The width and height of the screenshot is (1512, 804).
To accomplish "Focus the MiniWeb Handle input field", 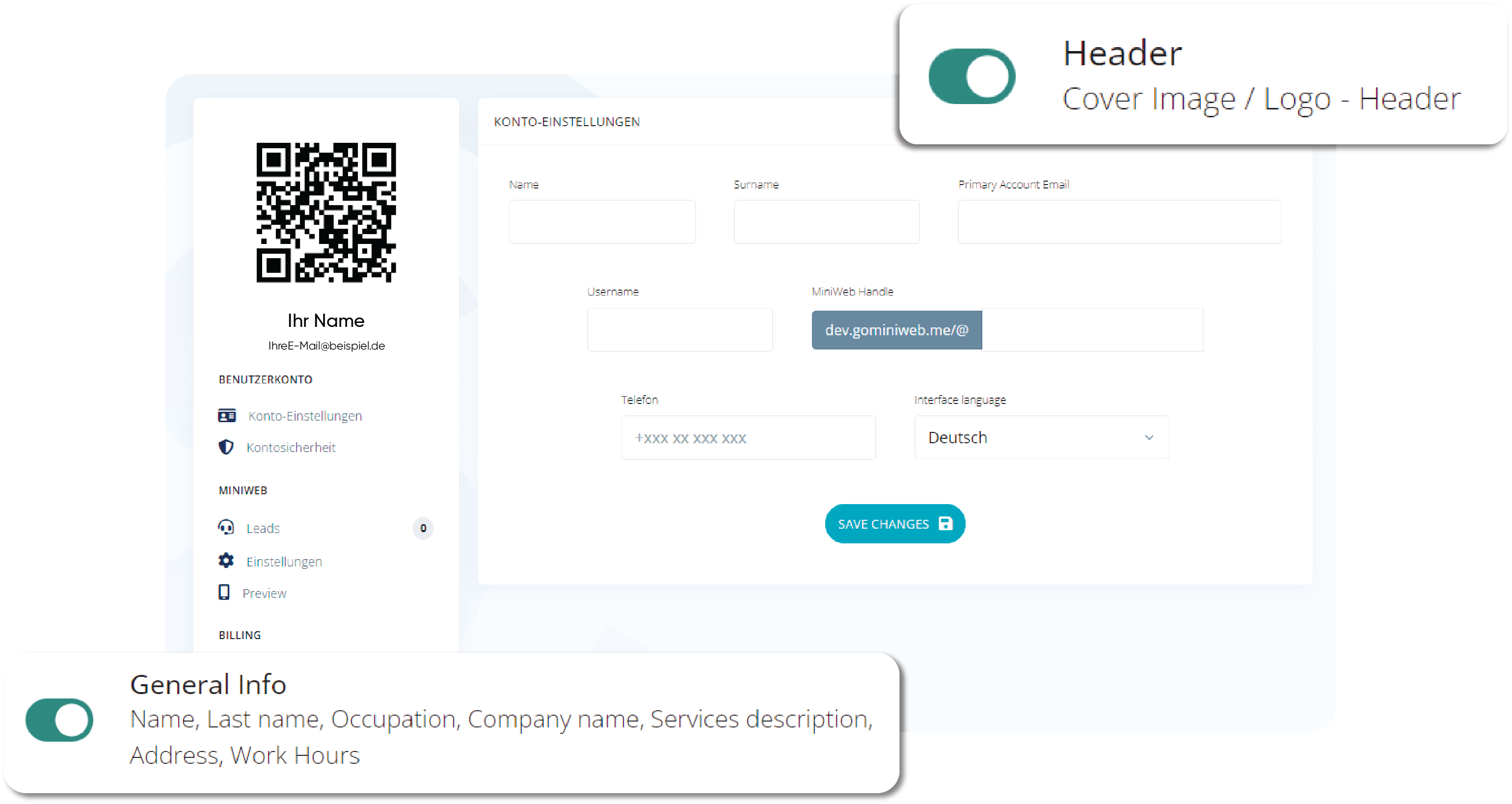I will pyautogui.click(x=1092, y=330).
